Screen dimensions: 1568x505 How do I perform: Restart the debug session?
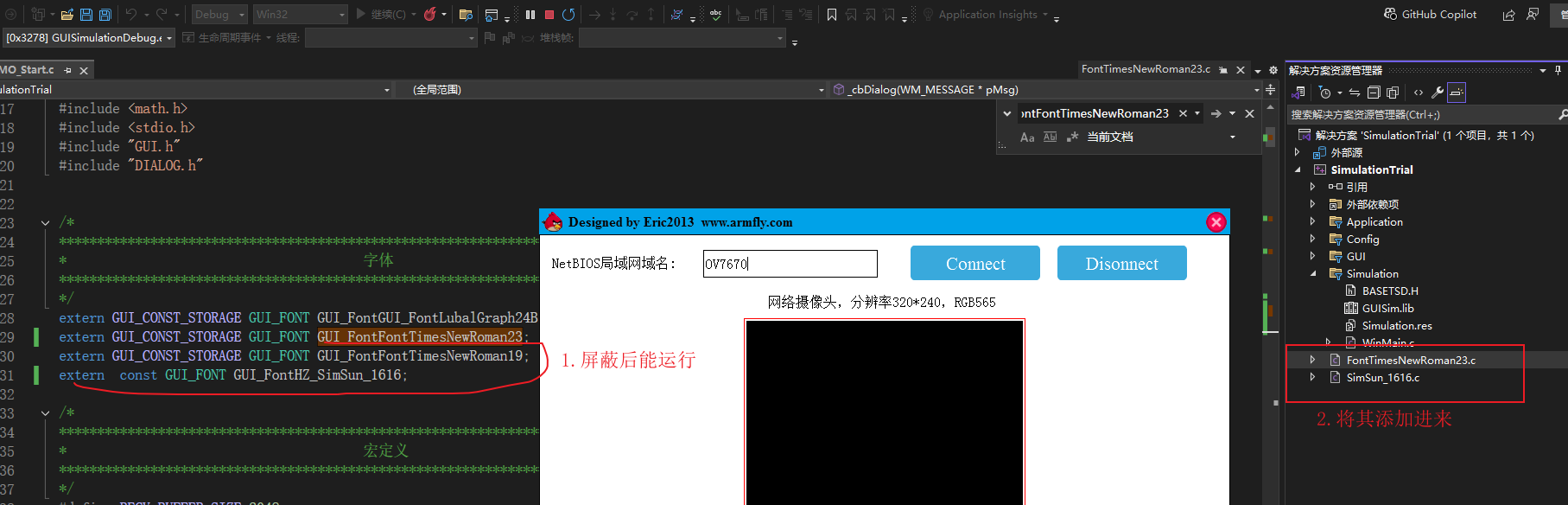point(568,15)
